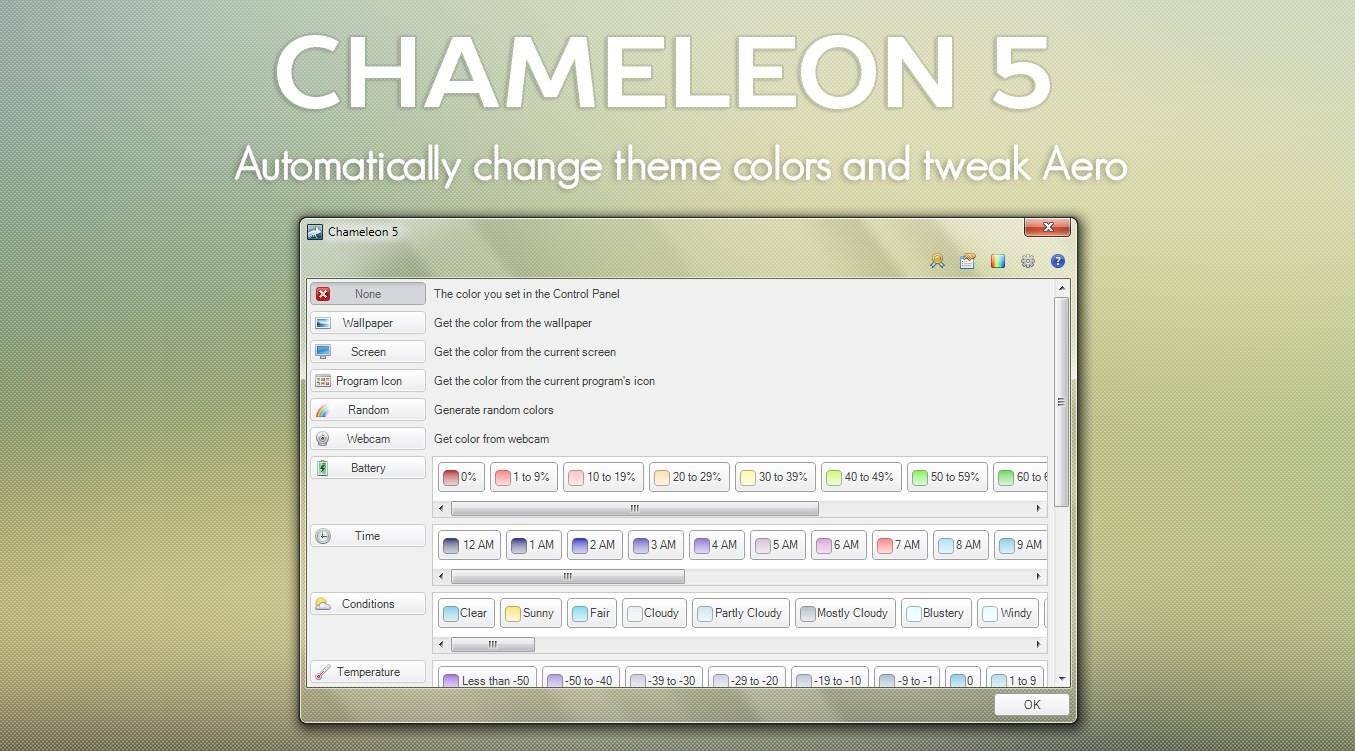The width and height of the screenshot is (1355, 751).
Task: Select the Wallpaper color mode
Action: point(368,323)
